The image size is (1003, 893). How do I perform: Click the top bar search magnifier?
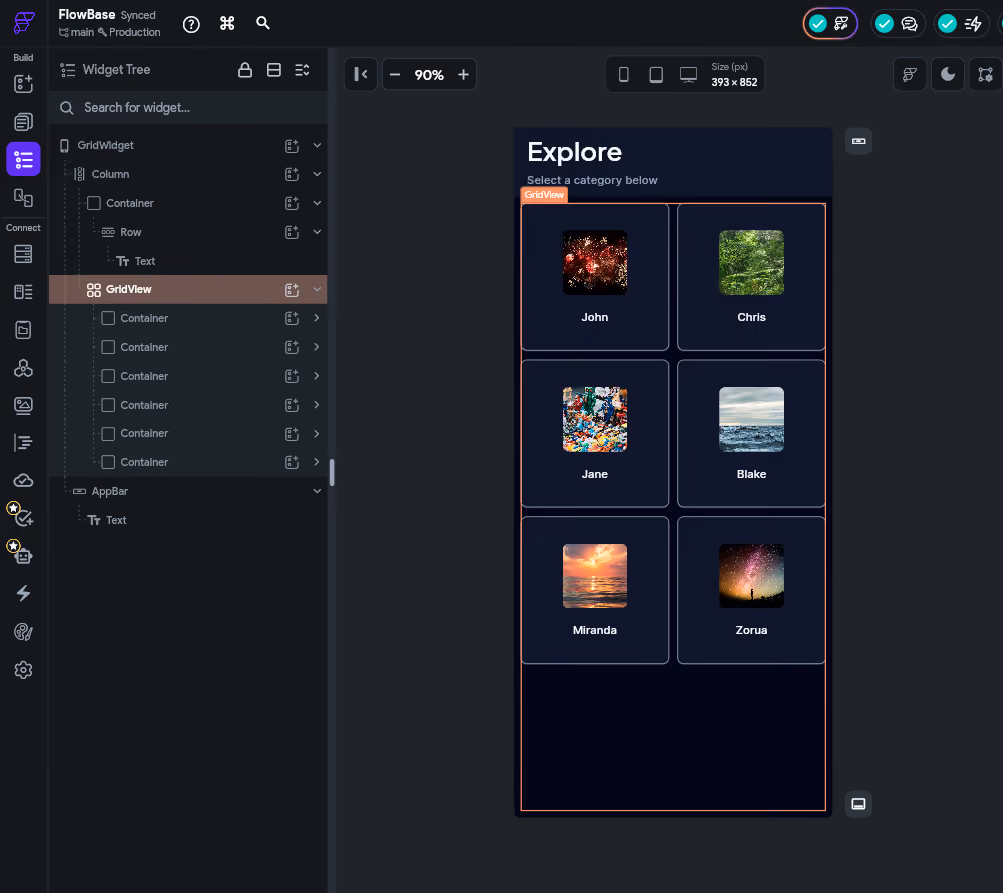click(x=262, y=23)
